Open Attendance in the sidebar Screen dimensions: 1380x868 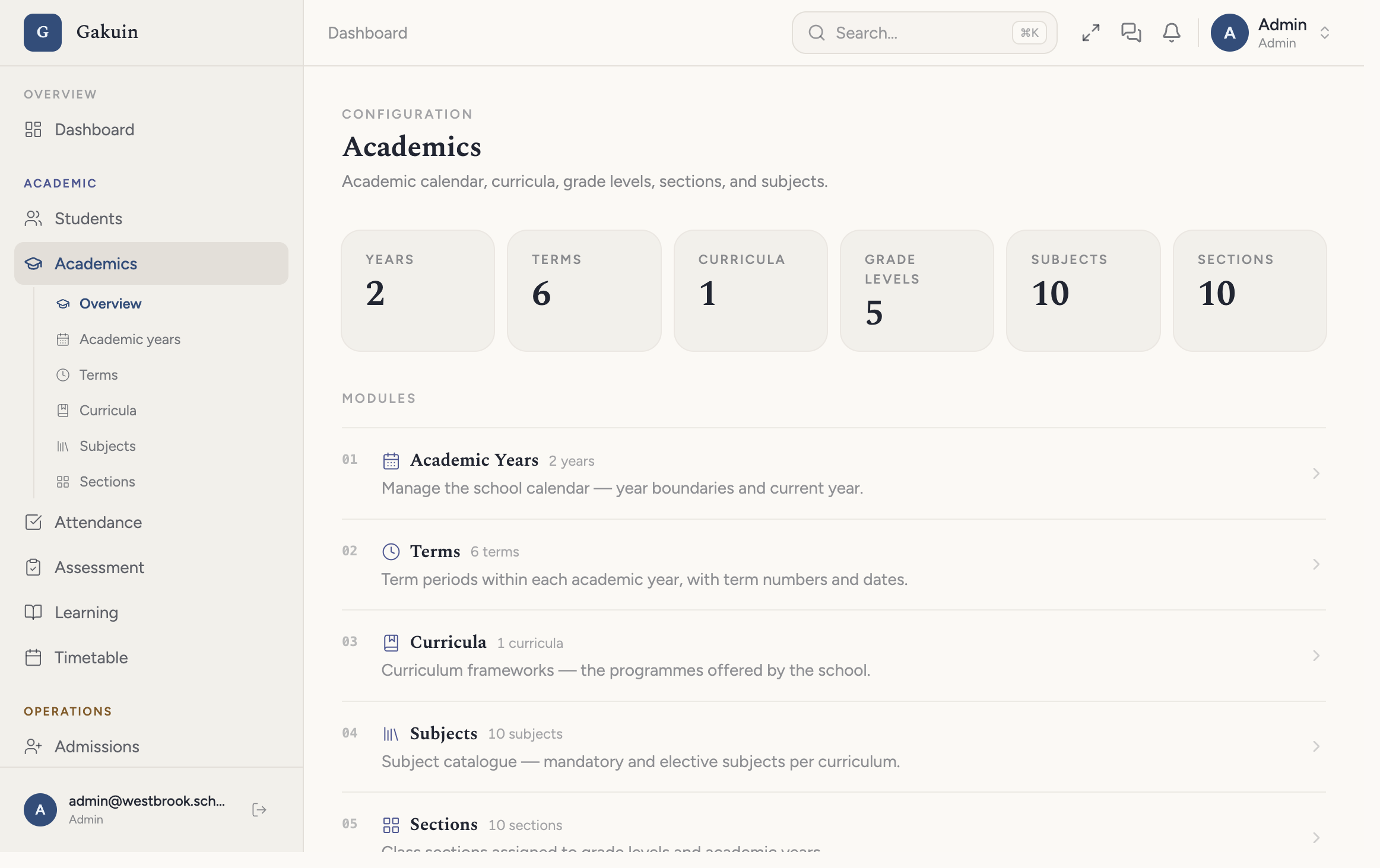point(151,522)
